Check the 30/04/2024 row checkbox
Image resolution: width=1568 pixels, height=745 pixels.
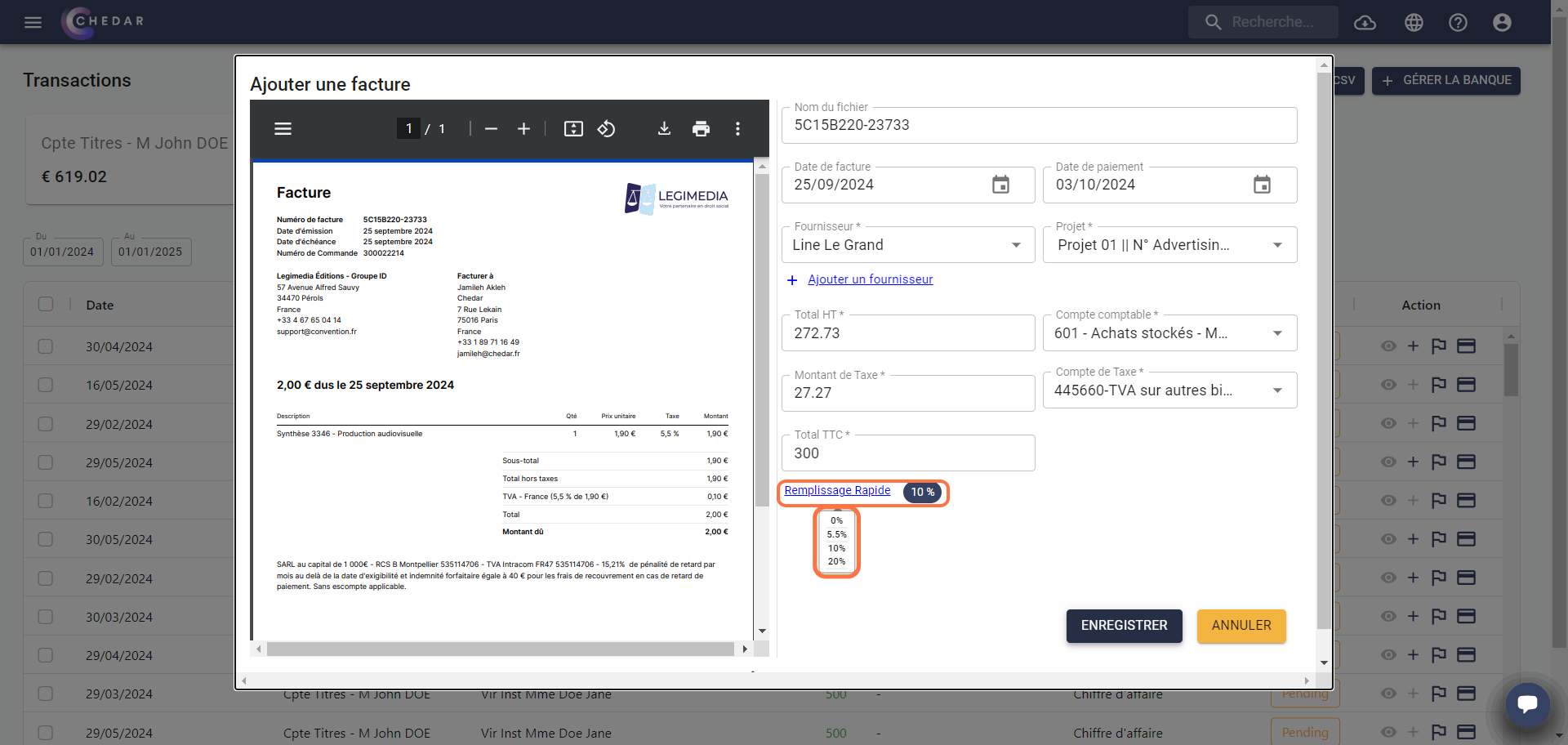click(x=46, y=346)
